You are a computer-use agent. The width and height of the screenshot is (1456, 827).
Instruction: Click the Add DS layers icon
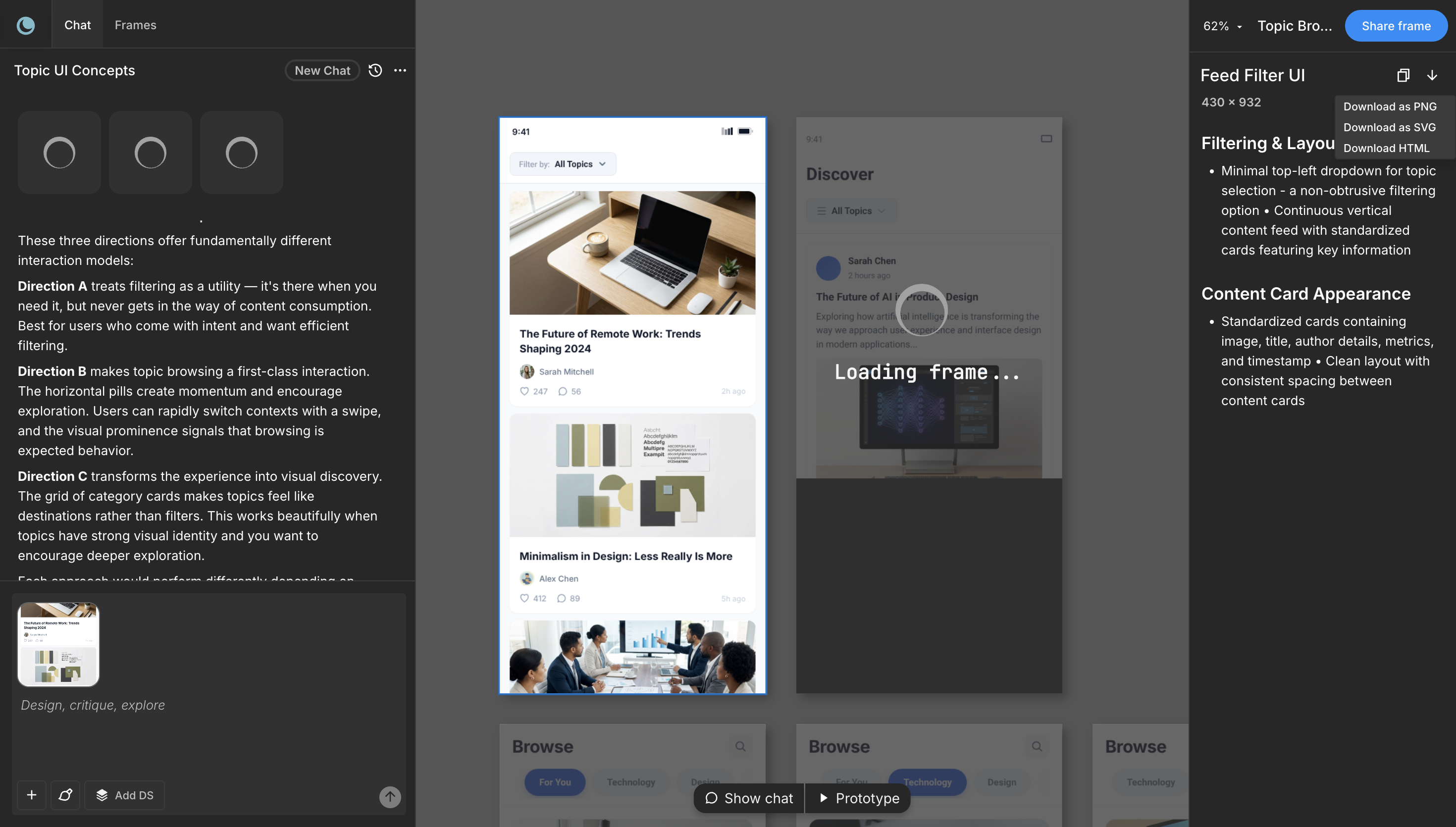[102, 795]
